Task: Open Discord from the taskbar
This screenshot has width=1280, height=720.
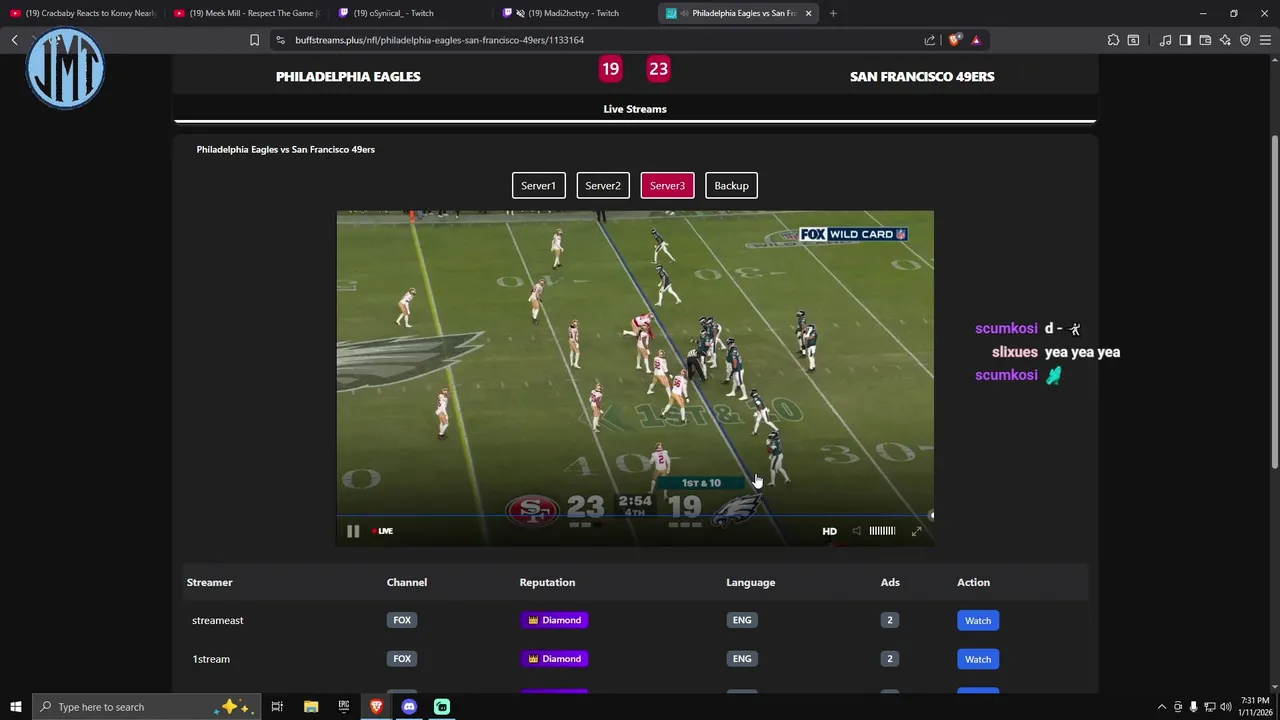Action: [409, 707]
